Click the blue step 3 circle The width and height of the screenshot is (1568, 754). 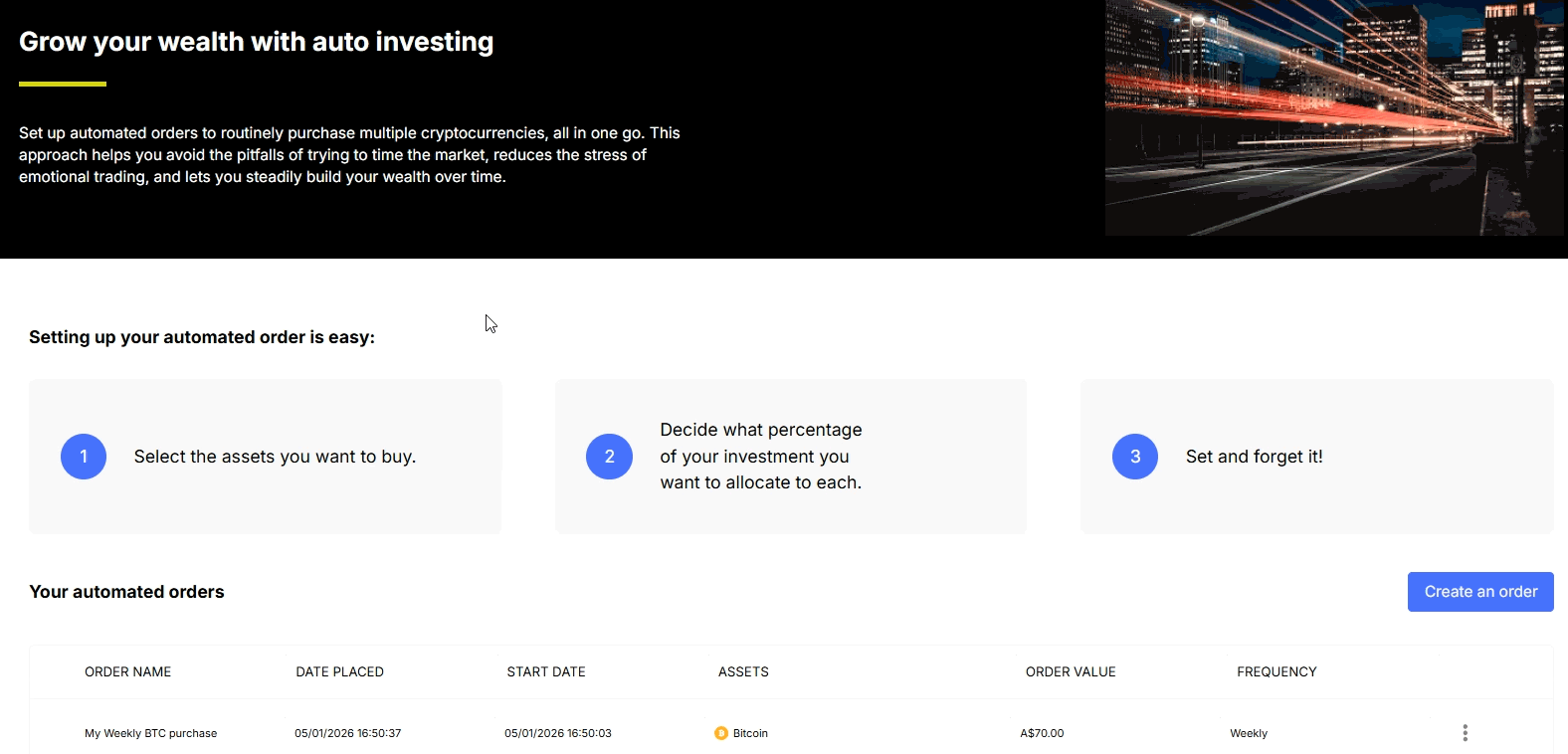point(1134,456)
